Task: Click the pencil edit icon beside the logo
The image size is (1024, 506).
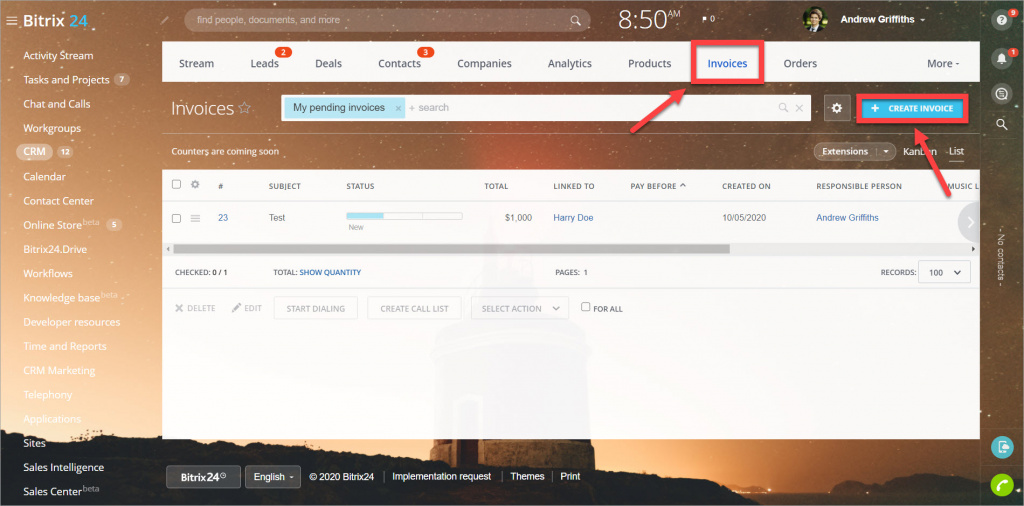Action: click(164, 20)
